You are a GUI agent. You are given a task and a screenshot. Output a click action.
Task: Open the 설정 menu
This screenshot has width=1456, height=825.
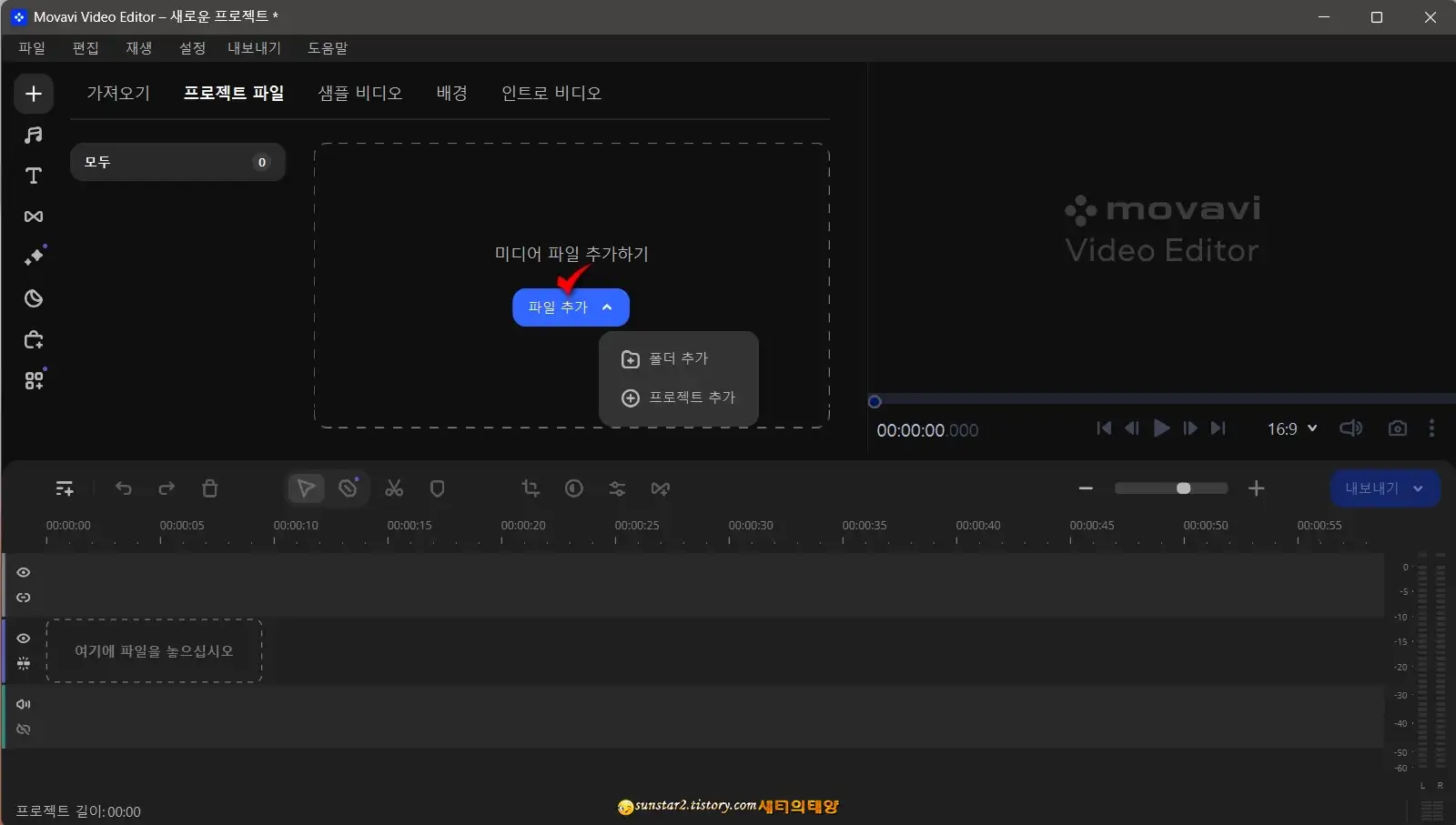tap(192, 48)
